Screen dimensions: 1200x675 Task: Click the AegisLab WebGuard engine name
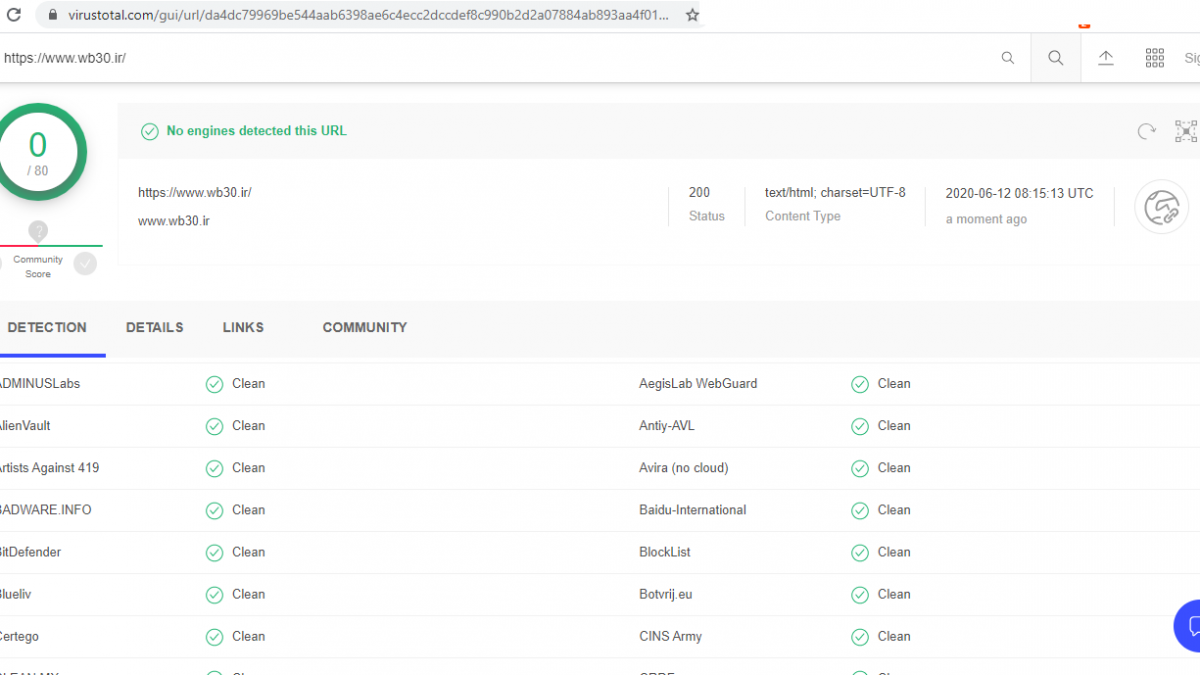tap(698, 383)
